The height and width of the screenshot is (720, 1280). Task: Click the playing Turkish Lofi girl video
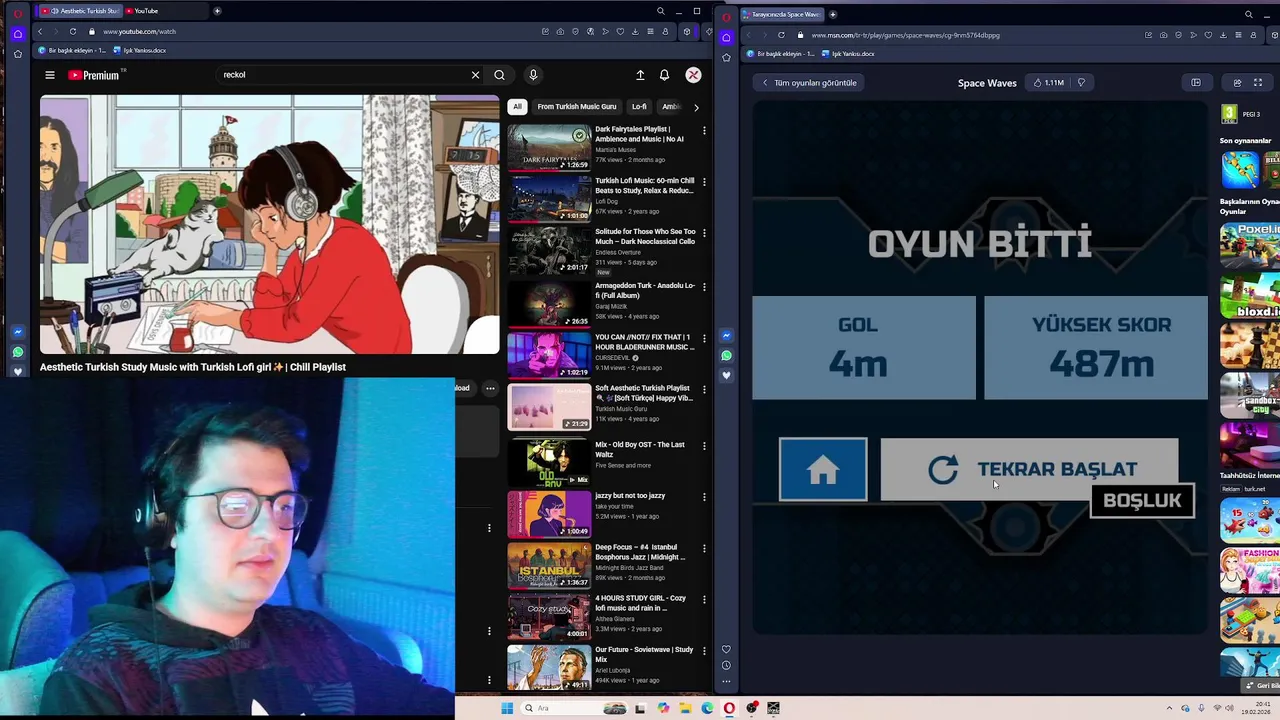pyautogui.click(x=269, y=225)
